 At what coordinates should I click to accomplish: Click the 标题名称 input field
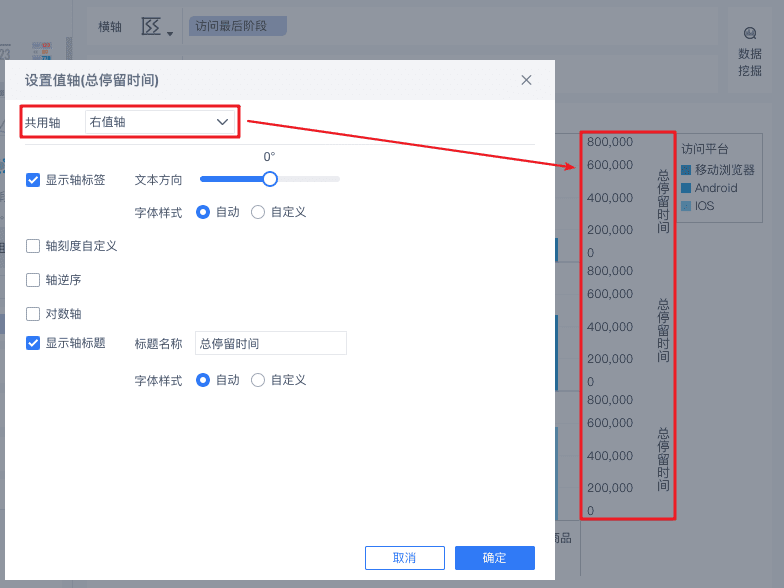(x=270, y=343)
